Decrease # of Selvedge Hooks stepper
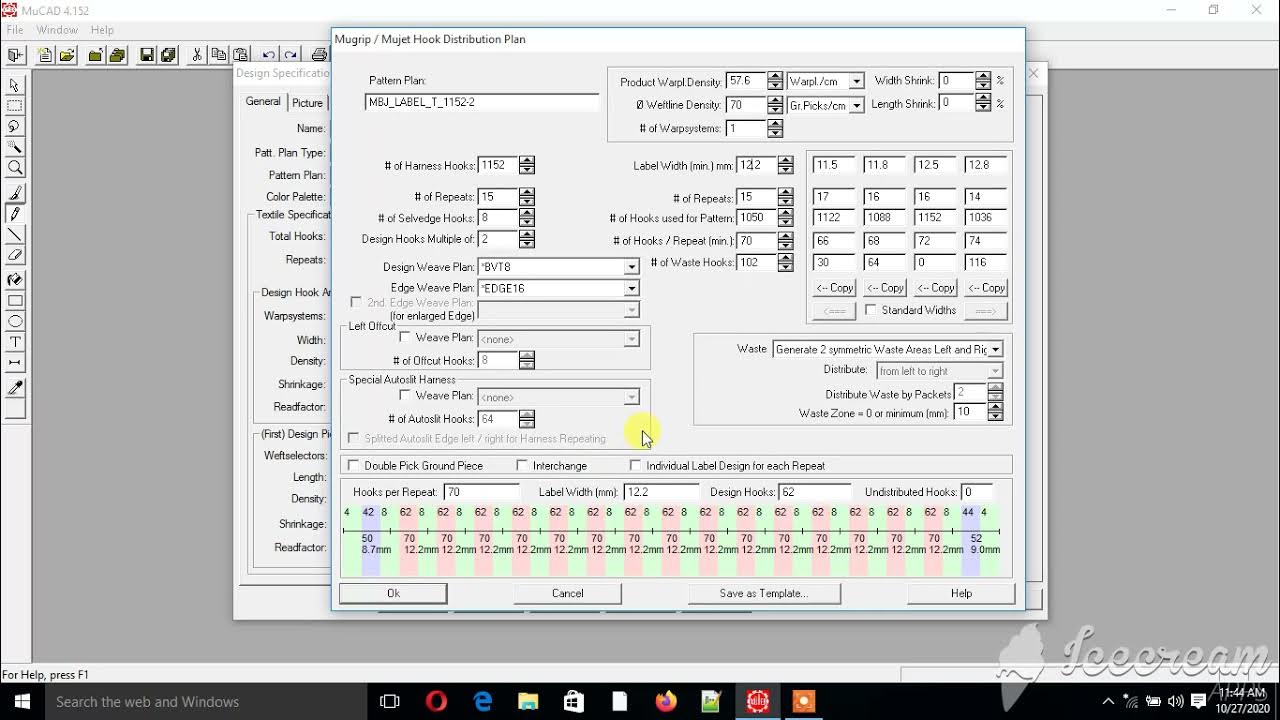Image resolution: width=1280 pixels, height=720 pixels. (527, 222)
